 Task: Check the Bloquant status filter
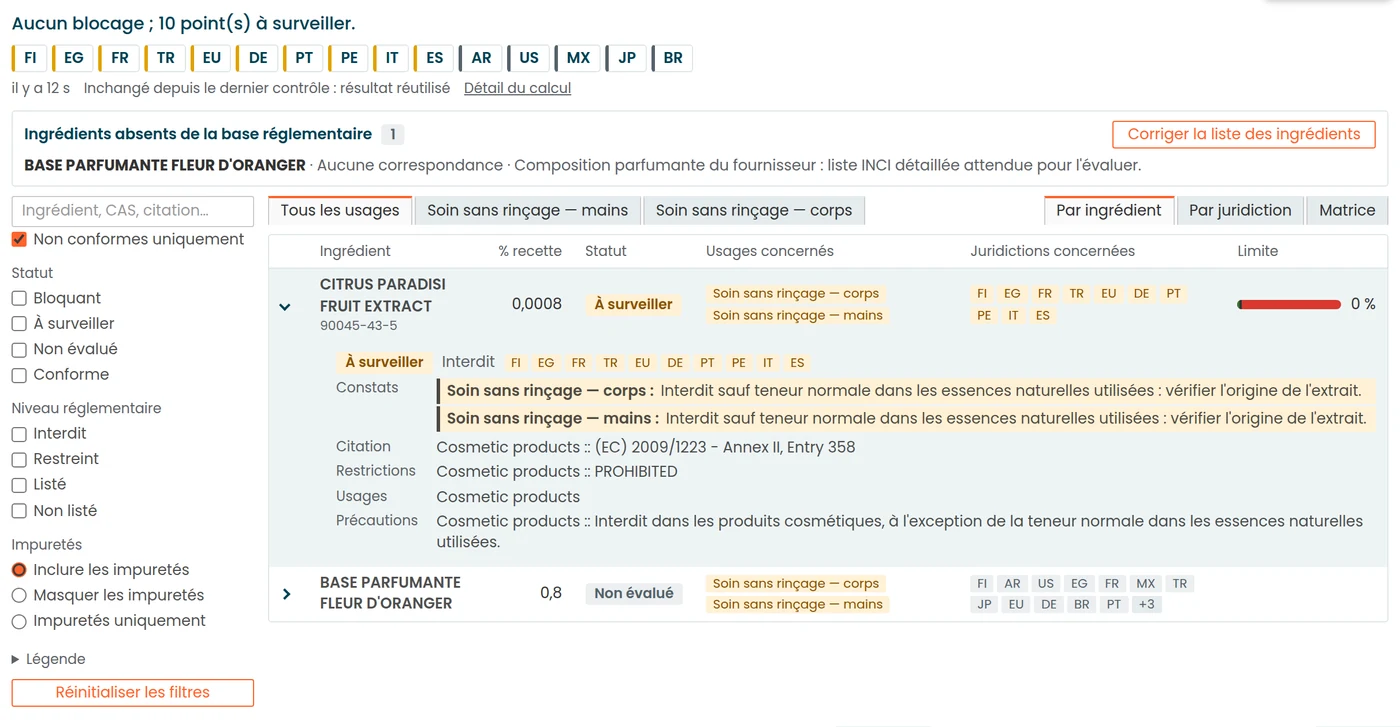coord(18,298)
